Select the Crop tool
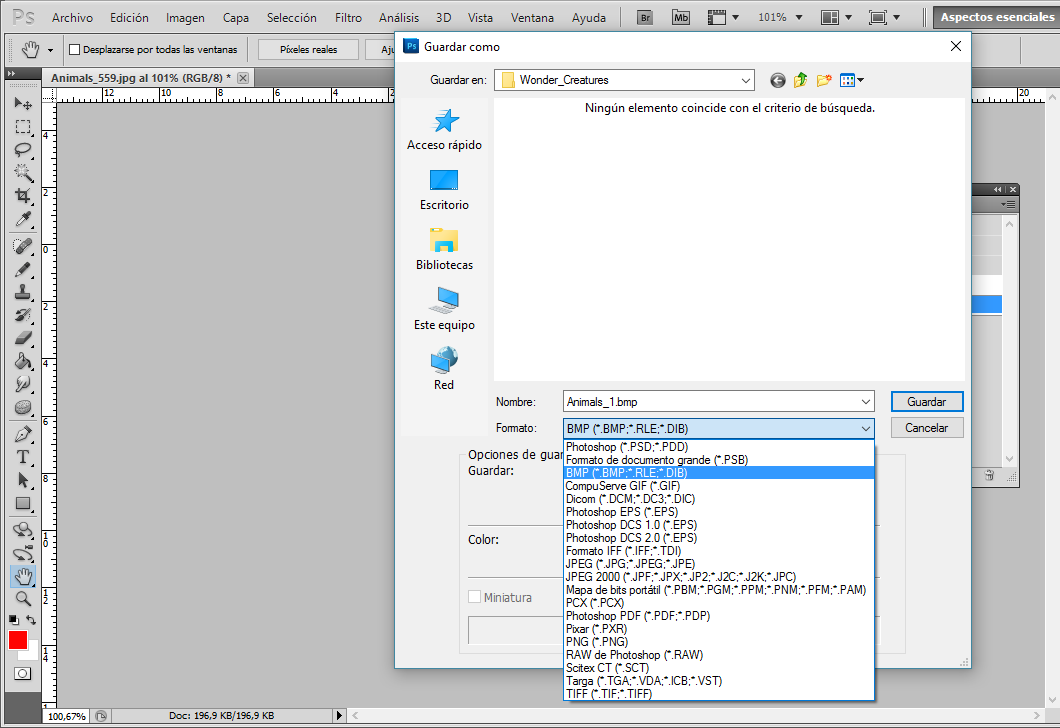The width and height of the screenshot is (1060, 728). point(23,196)
